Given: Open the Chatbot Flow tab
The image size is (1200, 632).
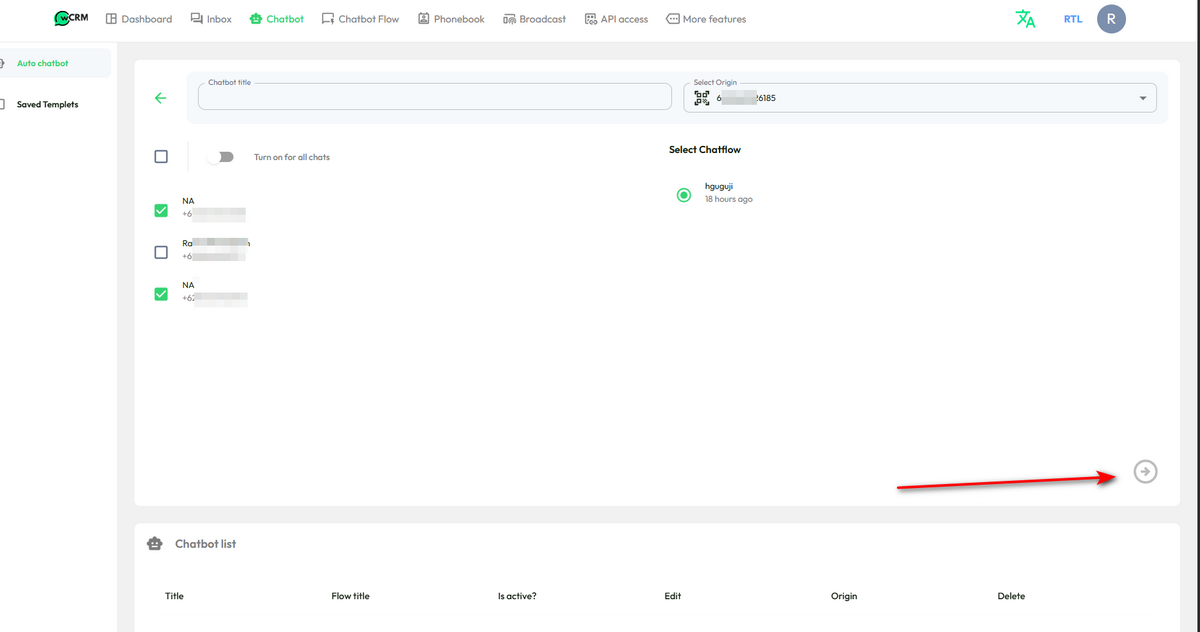Looking at the screenshot, I should [360, 19].
